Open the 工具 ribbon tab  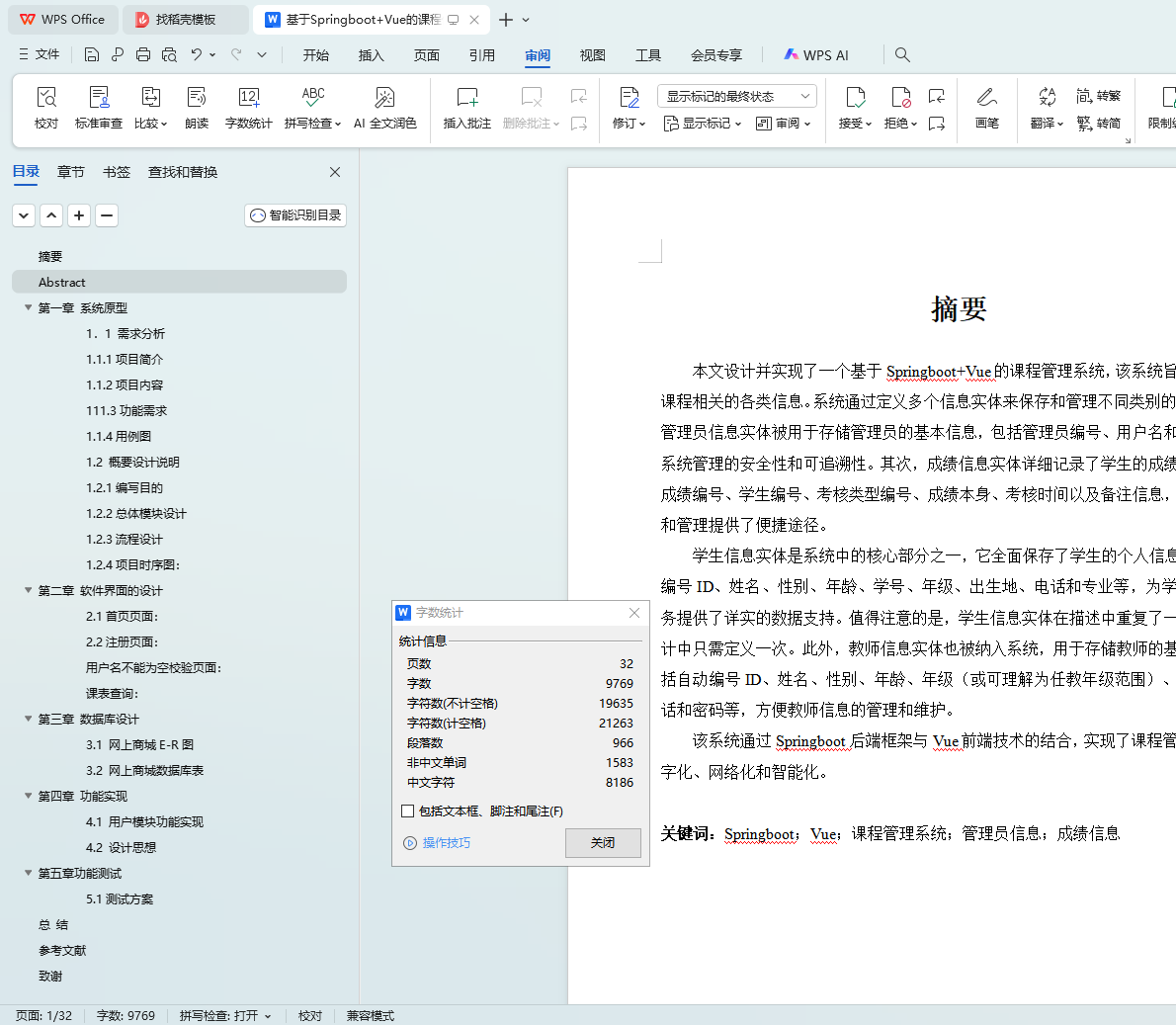pyautogui.click(x=648, y=54)
